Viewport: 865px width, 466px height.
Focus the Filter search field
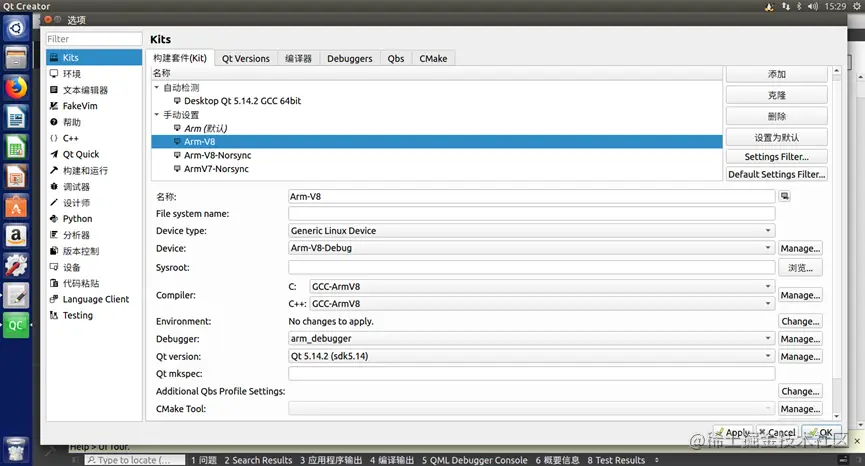point(94,39)
